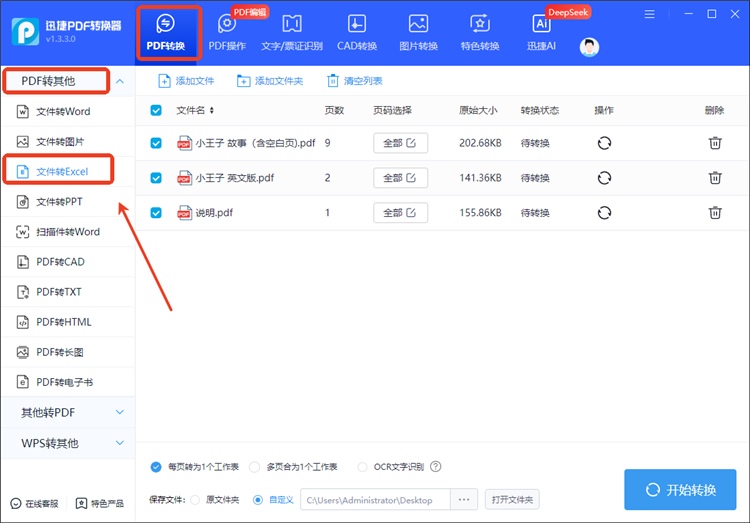The height and width of the screenshot is (523, 750).
Task: Click 开始转换 to start conversion
Action: [x=680, y=490]
